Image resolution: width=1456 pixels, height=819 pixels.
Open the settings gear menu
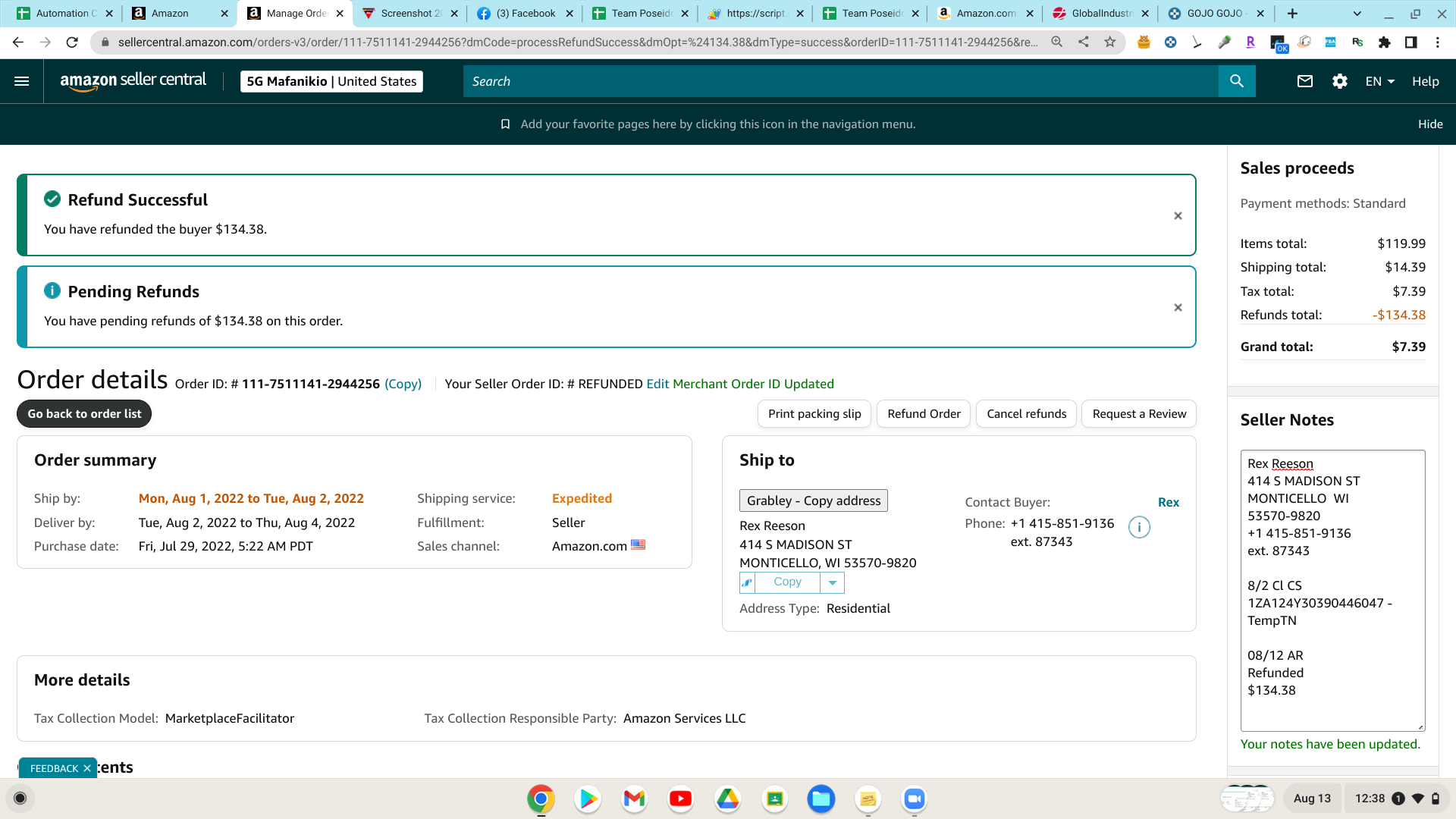1340,81
